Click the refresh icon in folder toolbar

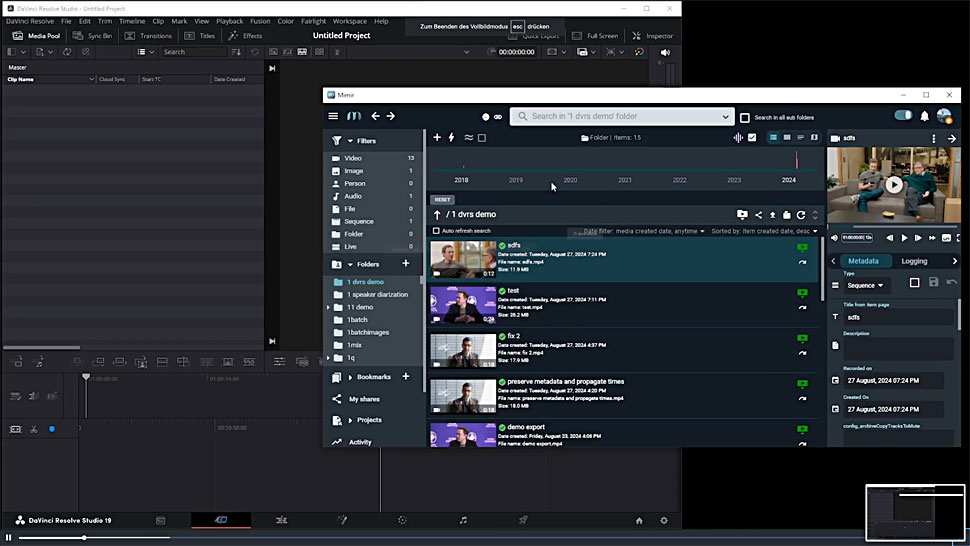[801, 215]
